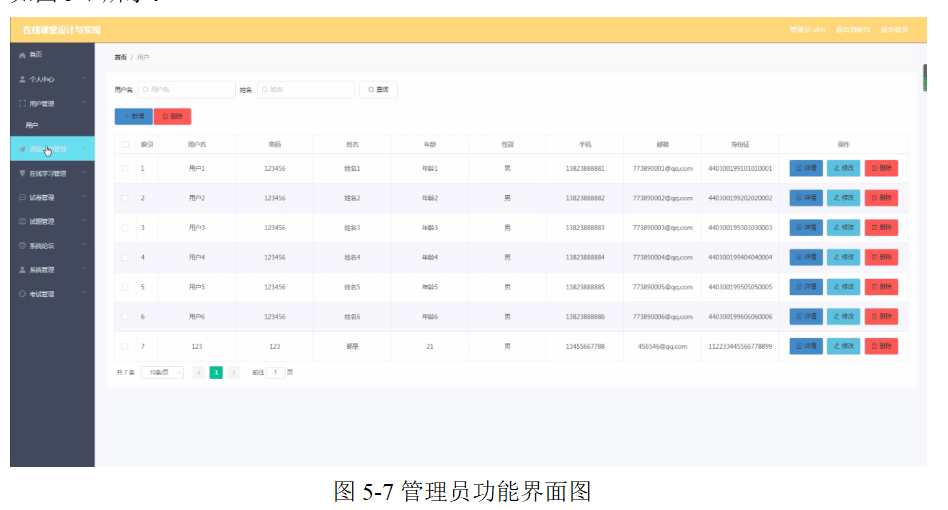Click ID cell 440300199101010001

[x=740, y=169]
